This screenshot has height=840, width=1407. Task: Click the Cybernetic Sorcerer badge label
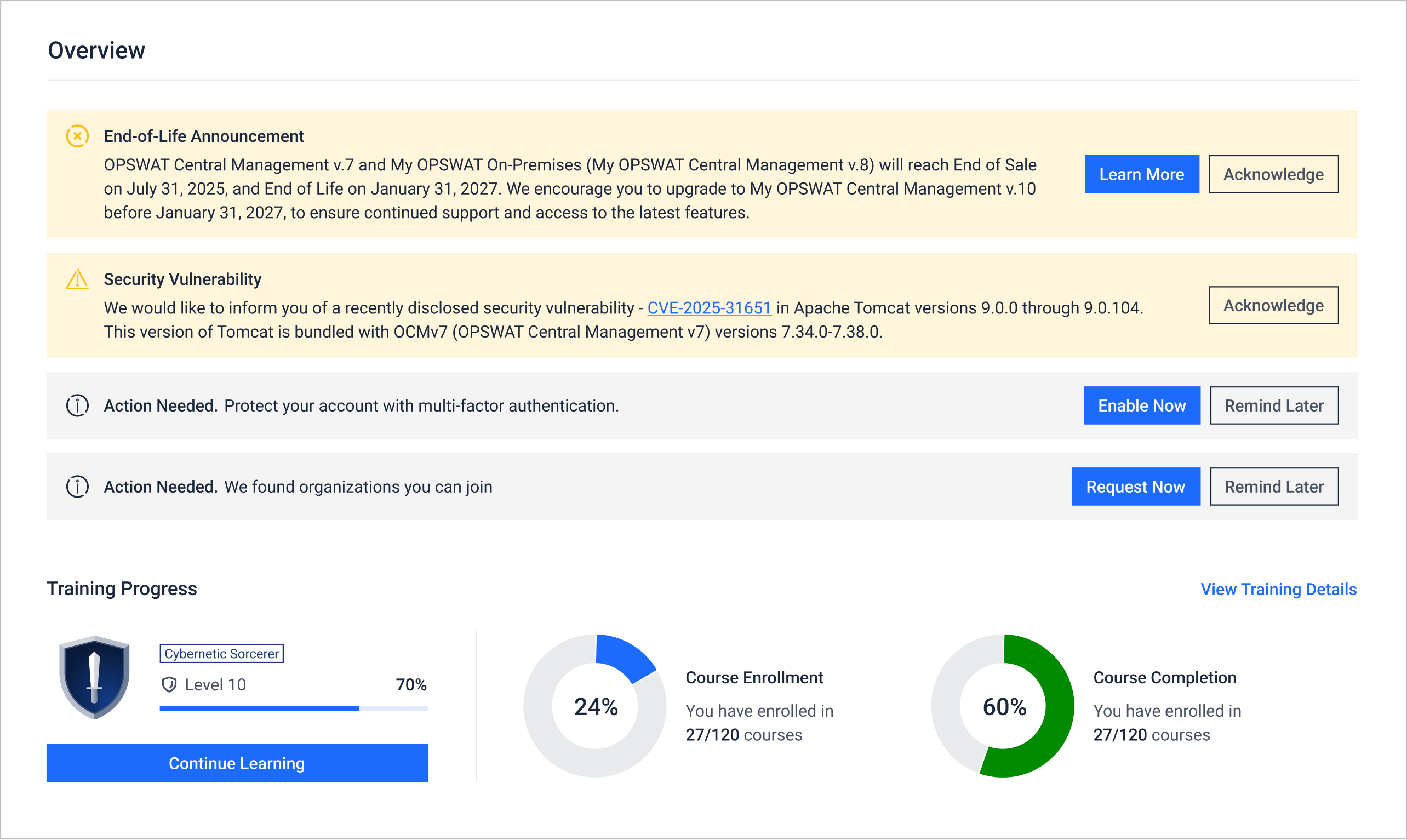[x=221, y=654]
